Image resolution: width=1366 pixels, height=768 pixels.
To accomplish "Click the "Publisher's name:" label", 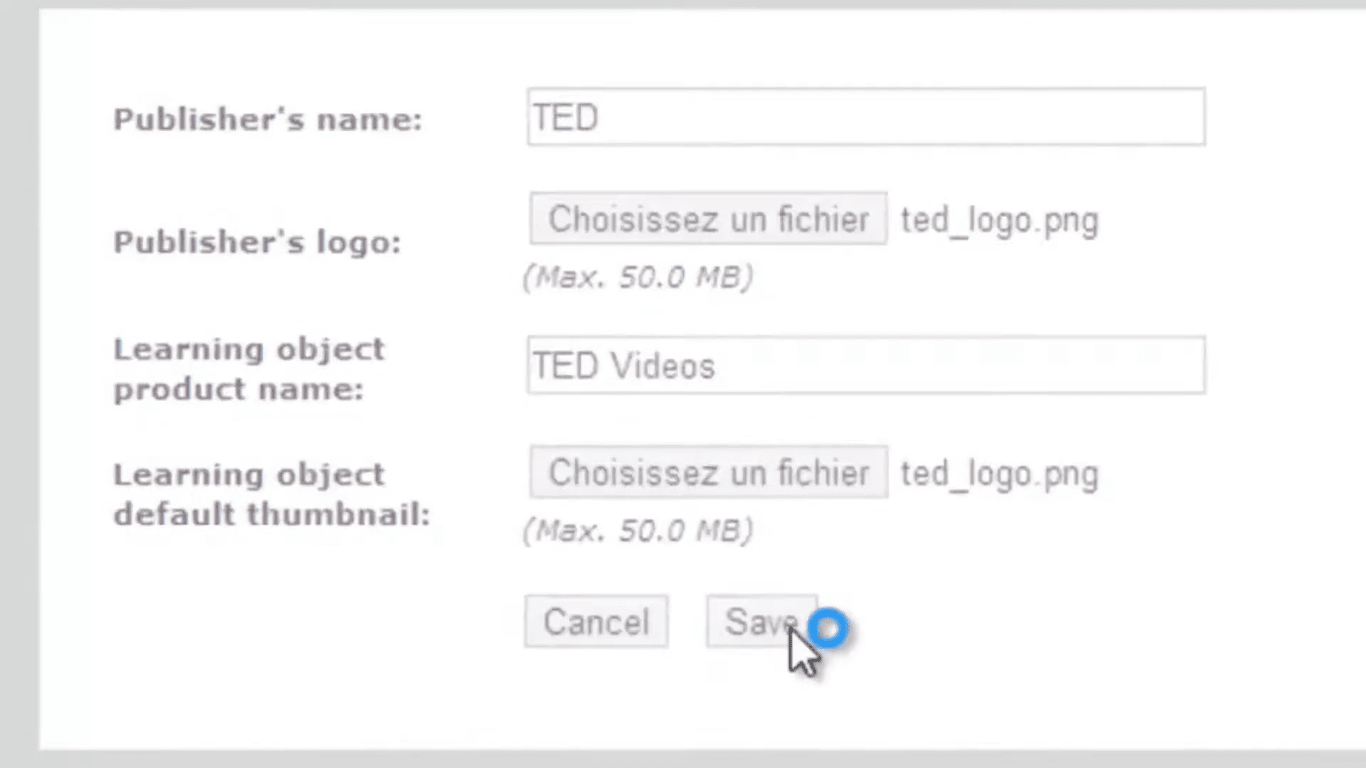I will click(x=267, y=120).
